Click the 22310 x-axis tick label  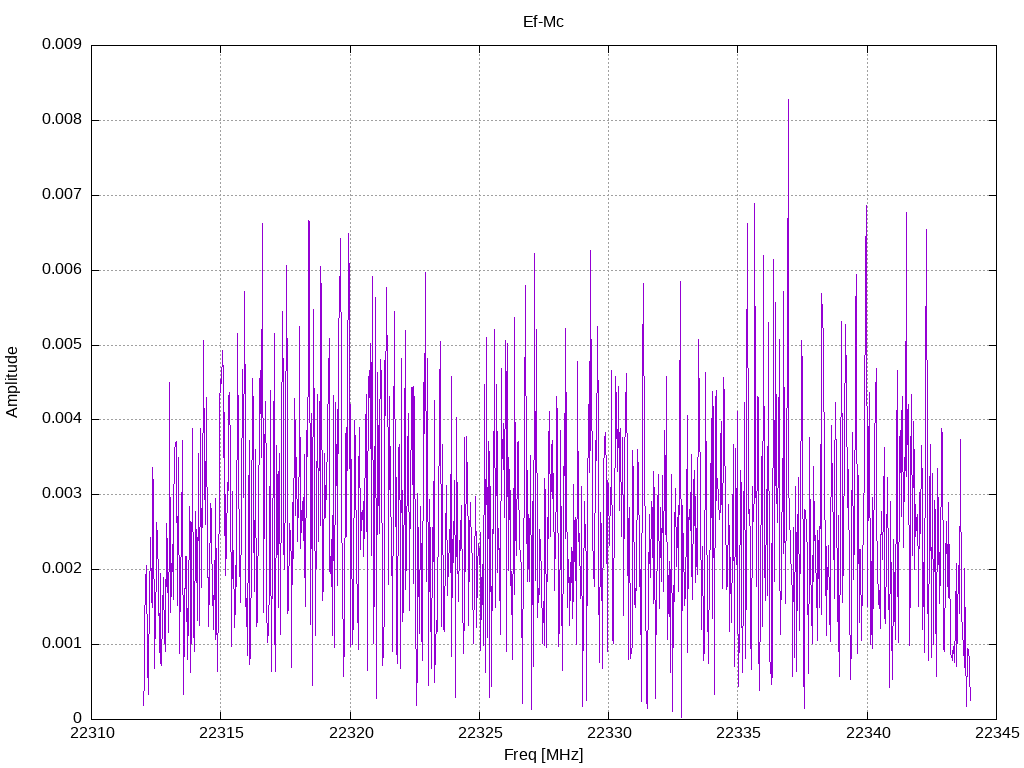tap(92, 733)
